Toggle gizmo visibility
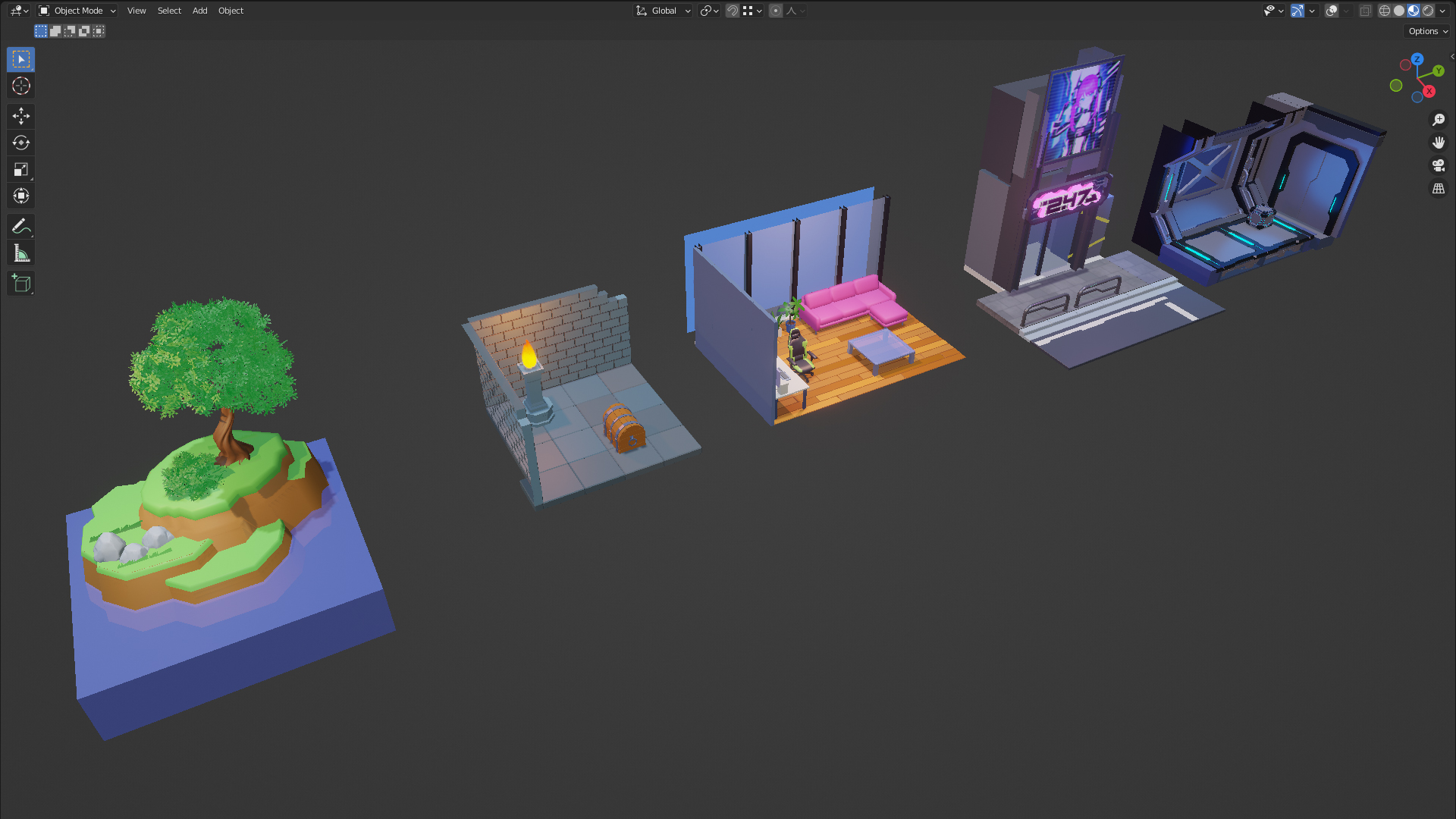Image resolution: width=1456 pixels, height=819 pixels. (1298, 11)
